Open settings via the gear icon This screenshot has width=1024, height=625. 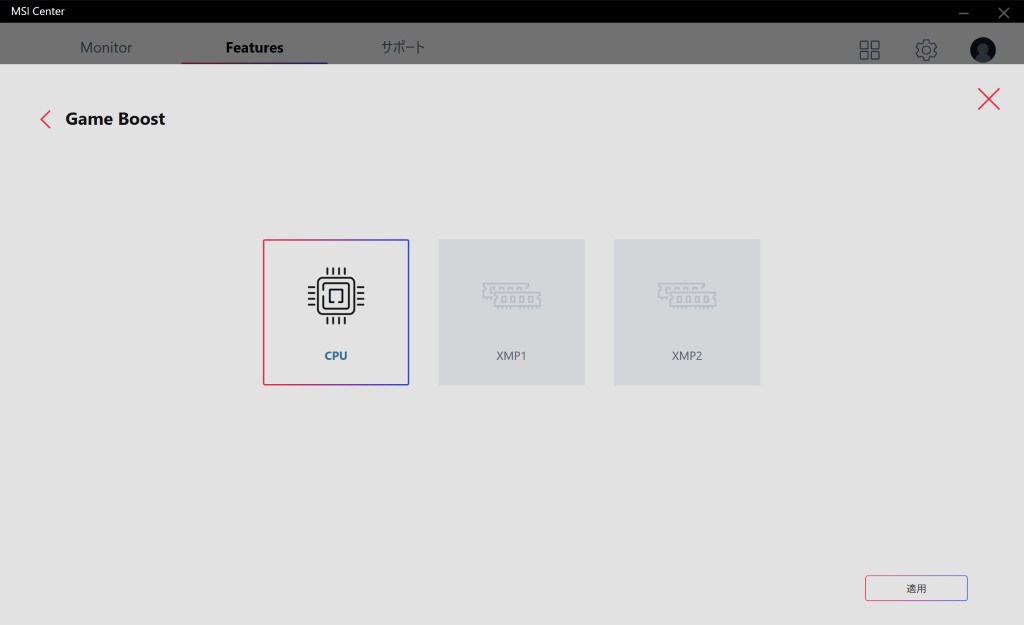(x=926, y=50)
